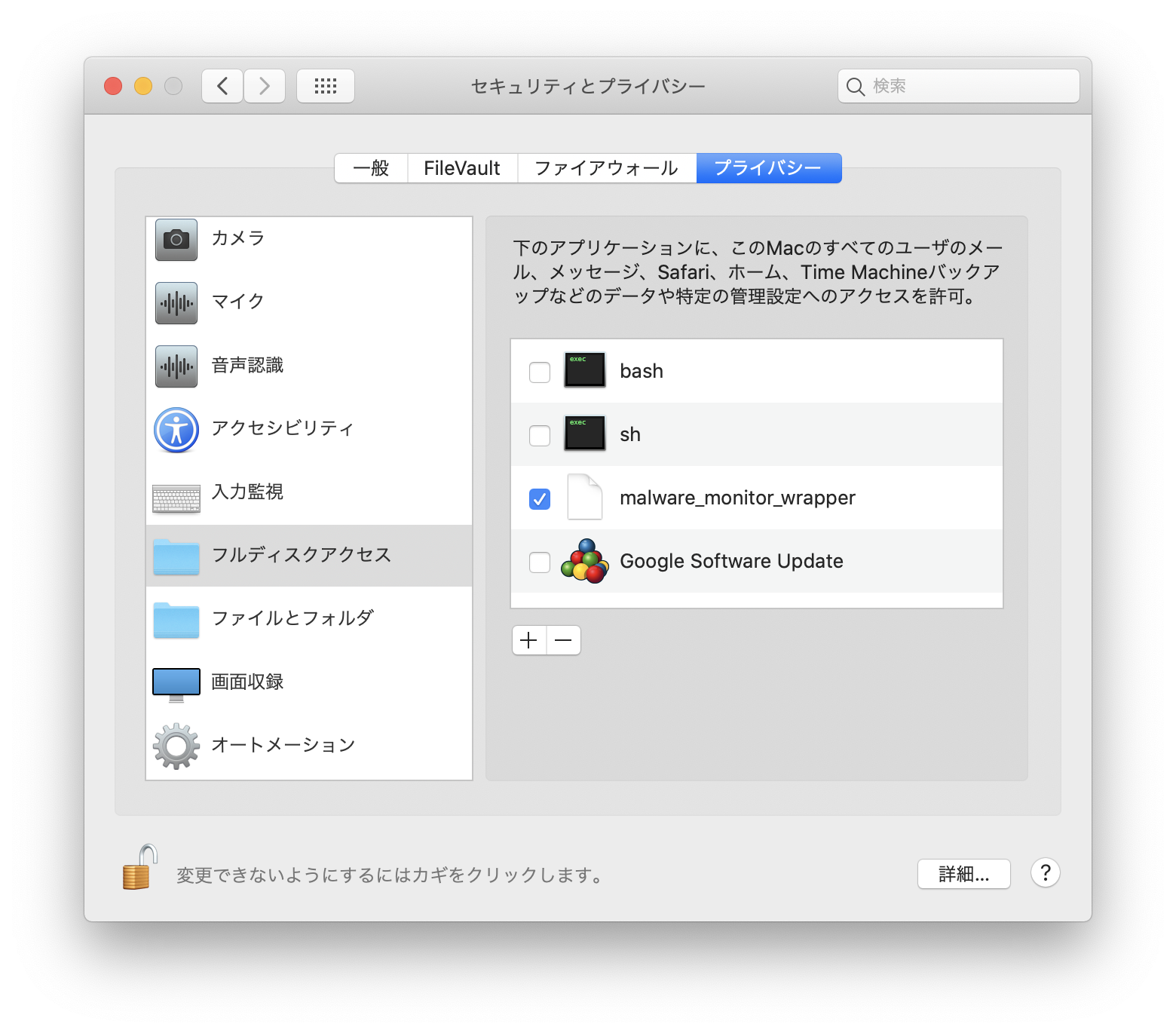Select the 音声認識 label text
1176x1033 pixels.
click(247, 365)
